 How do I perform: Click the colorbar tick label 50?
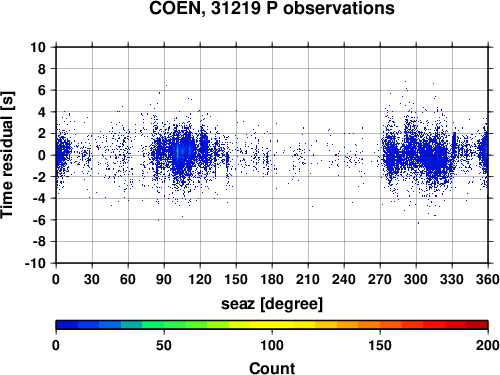coord(164,345)
